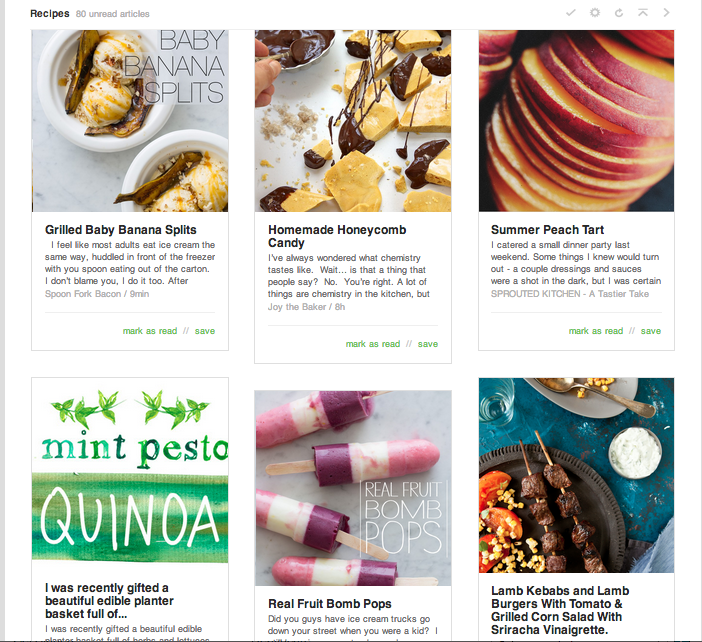Save the Grilled Baby Banana Splits article
Image resolution: width=702 pixels, height=642 pixels.
pos(205,331)
